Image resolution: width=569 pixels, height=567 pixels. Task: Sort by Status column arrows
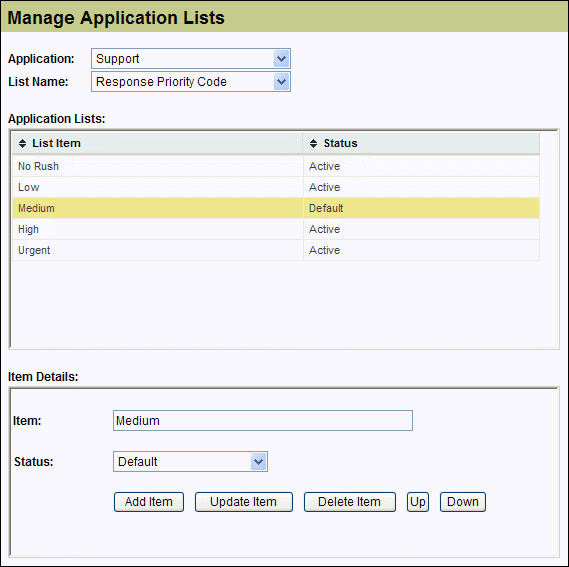314,143
